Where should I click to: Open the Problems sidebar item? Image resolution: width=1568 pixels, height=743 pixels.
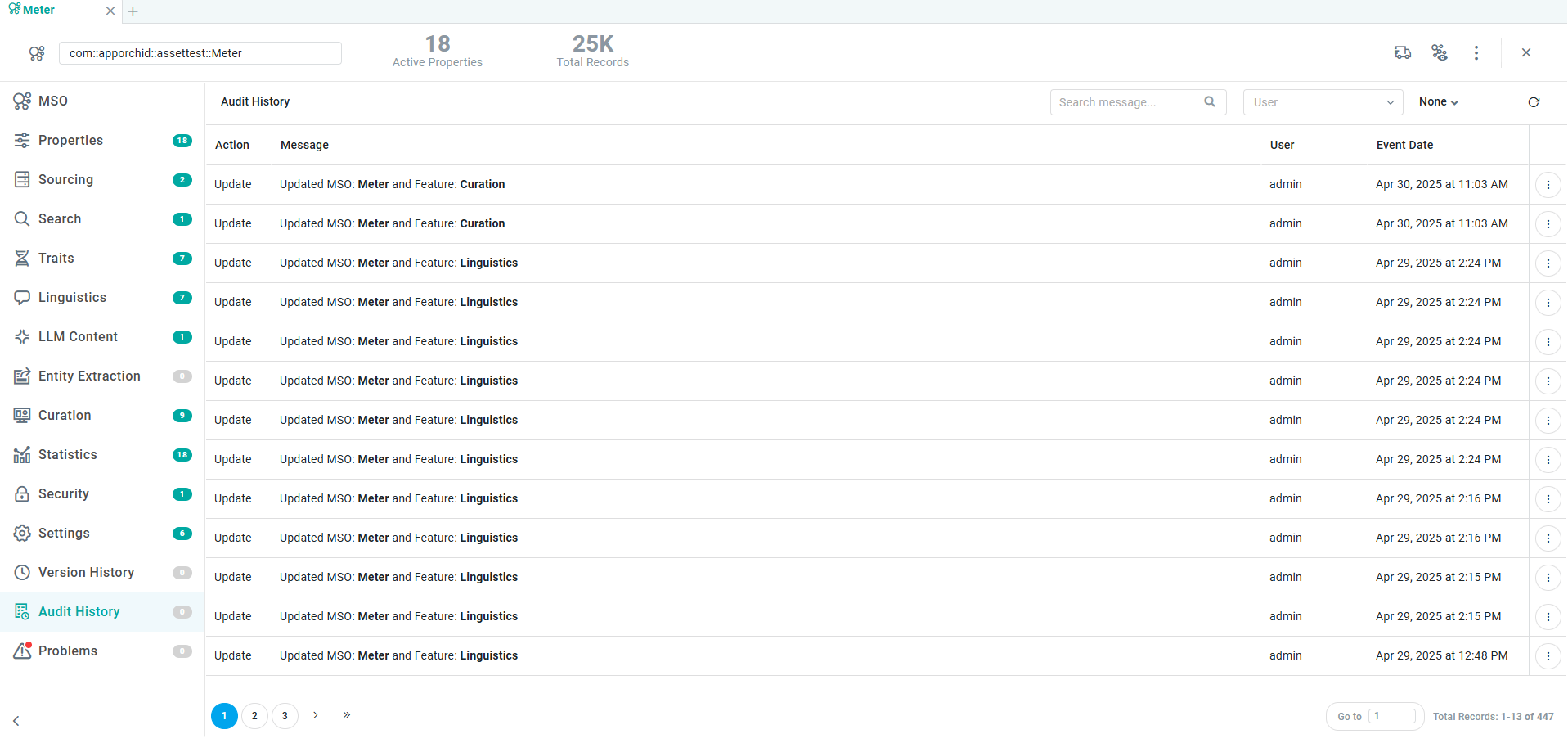[x=67, y=651]
